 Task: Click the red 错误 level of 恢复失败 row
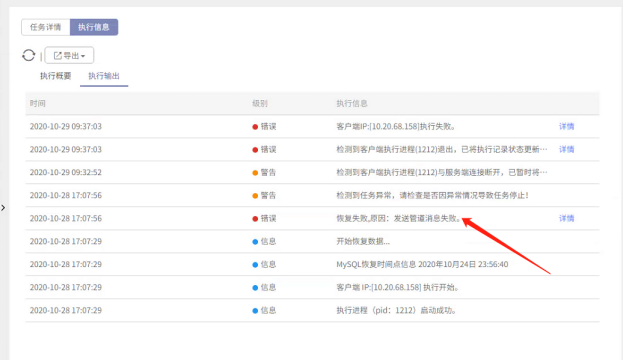point(264,218)
